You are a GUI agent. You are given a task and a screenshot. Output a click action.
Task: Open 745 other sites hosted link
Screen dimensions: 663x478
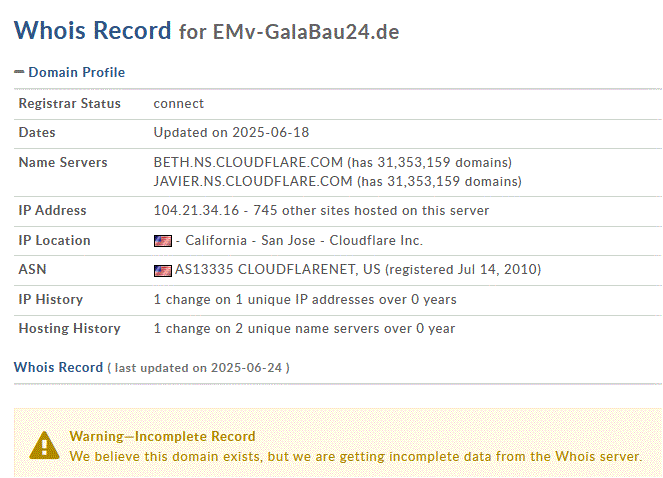tap(371, 210)
